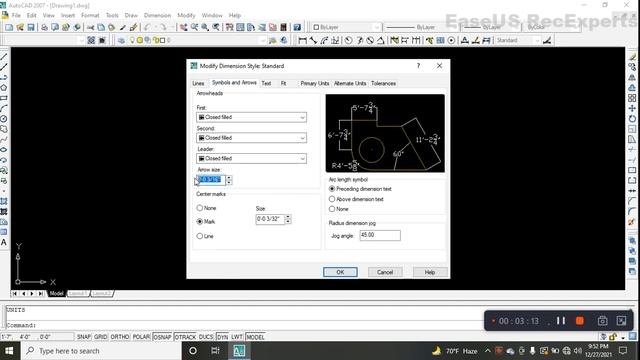Screen dimensions: 640x360
Task: Click the Diameter dimension icon
Action: coord(370,40)
